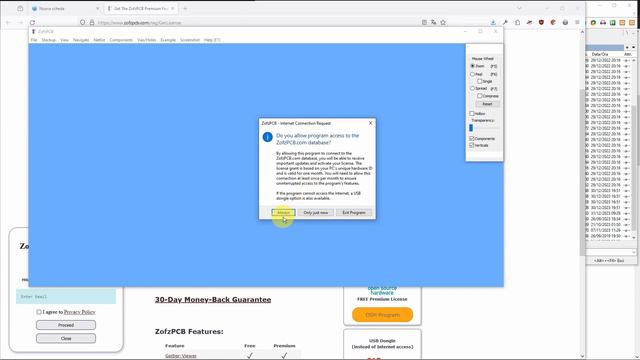Choose Only just now in the dialog
Screen dimensions: 640x360
[316, 213]
